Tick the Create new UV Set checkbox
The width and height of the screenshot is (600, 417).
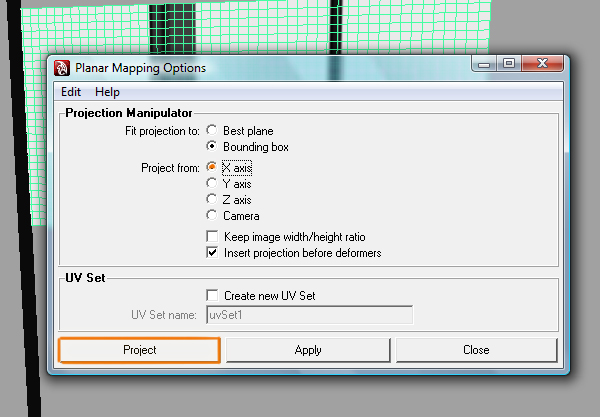[212, 295]
